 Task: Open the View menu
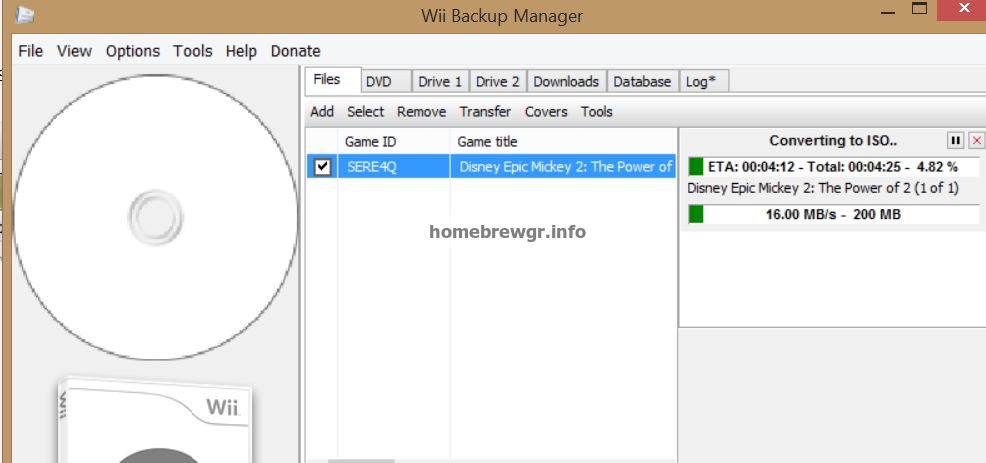tap(74, 51)
